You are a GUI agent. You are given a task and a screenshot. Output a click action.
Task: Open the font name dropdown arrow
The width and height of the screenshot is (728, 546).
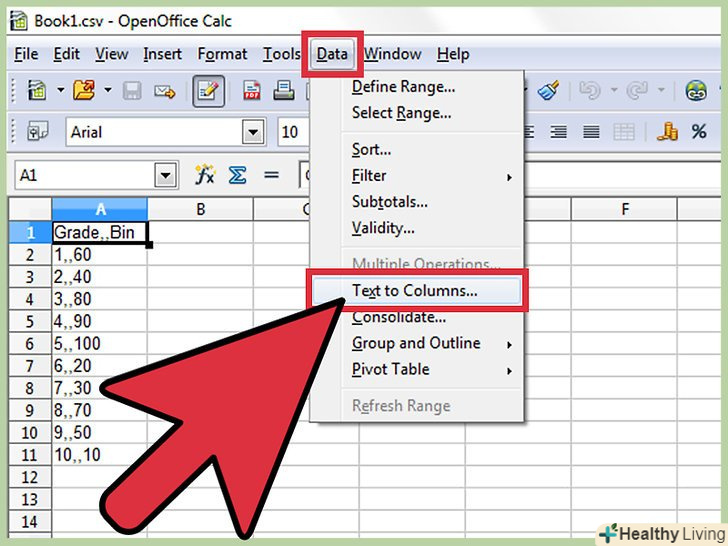tap(254, 132)
